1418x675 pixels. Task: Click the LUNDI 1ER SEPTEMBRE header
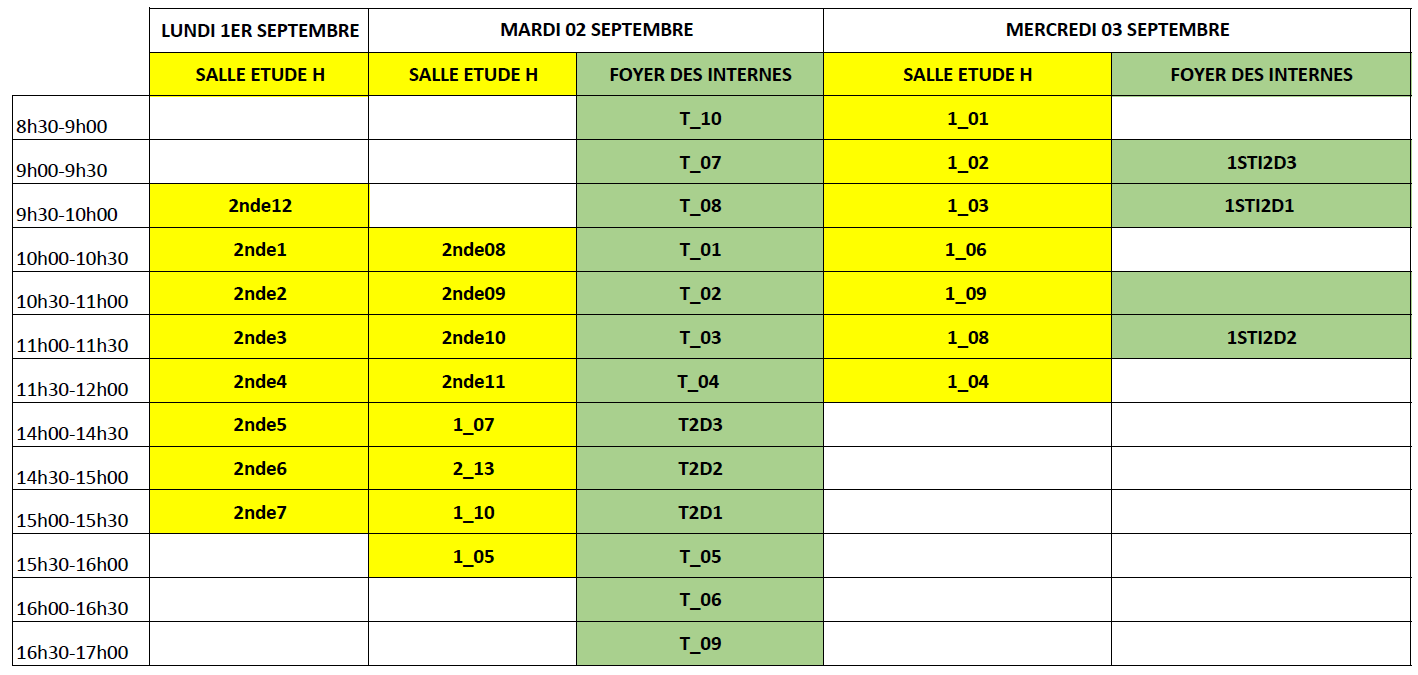click(259, 30)
